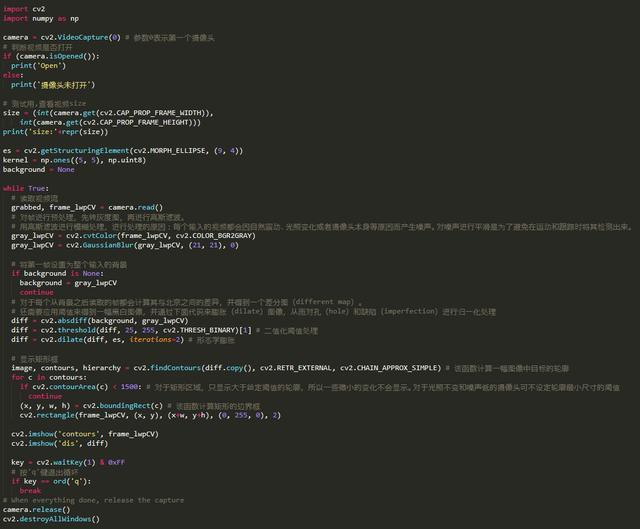Click the 'kernel = np.ones' line
This screenshot has height=529, width=640.
click(74, 160)
